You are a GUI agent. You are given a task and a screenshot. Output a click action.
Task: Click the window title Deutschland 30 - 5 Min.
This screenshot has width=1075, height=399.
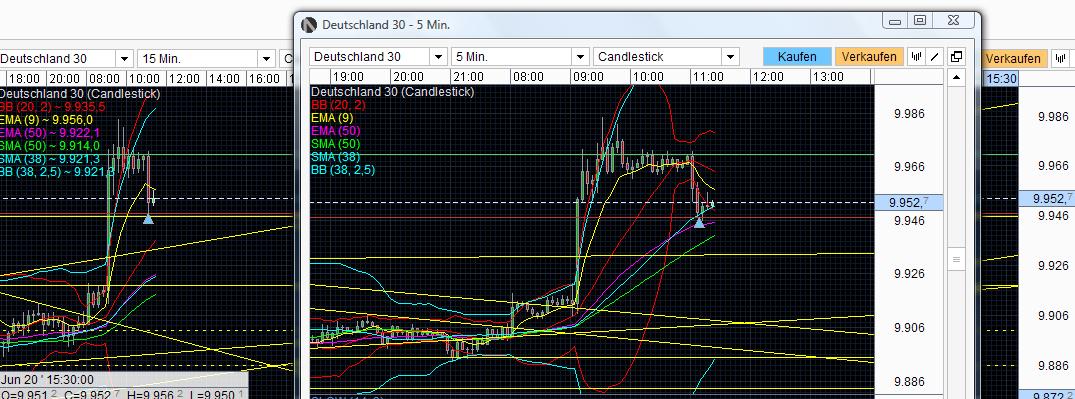pos(386,25)
